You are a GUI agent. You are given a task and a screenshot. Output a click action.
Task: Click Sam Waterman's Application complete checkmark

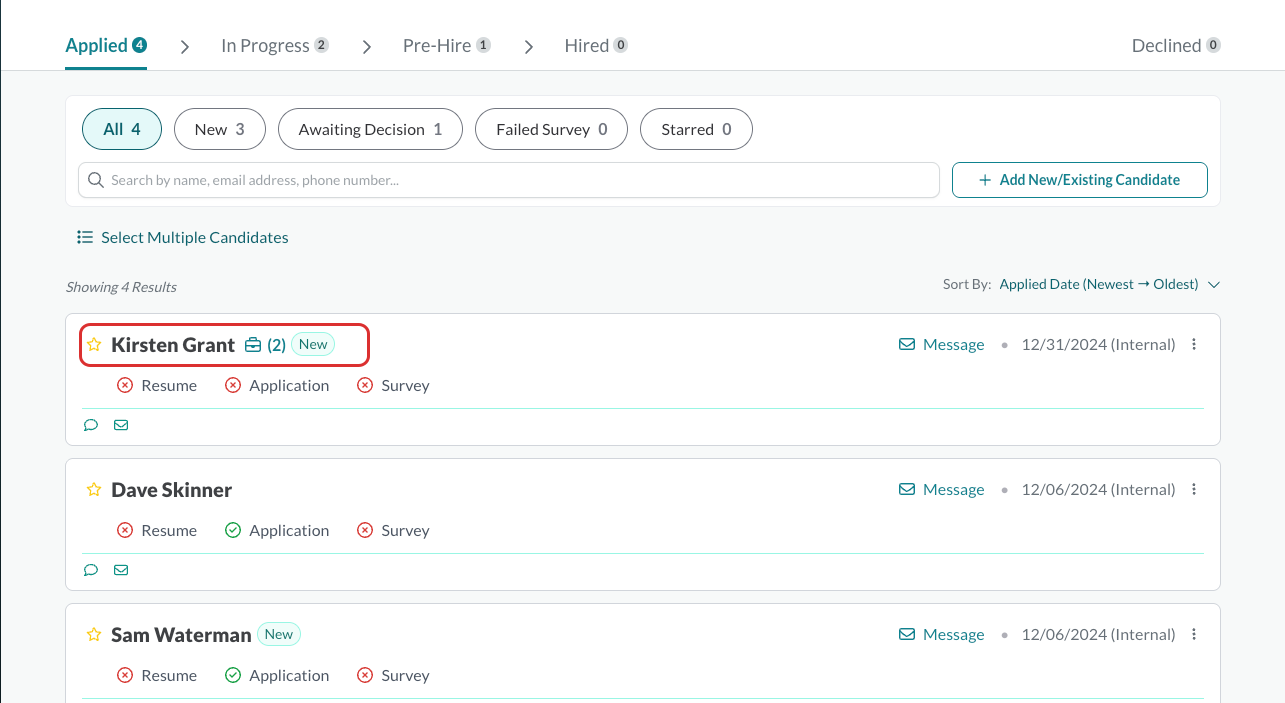[x=233, y=676]
